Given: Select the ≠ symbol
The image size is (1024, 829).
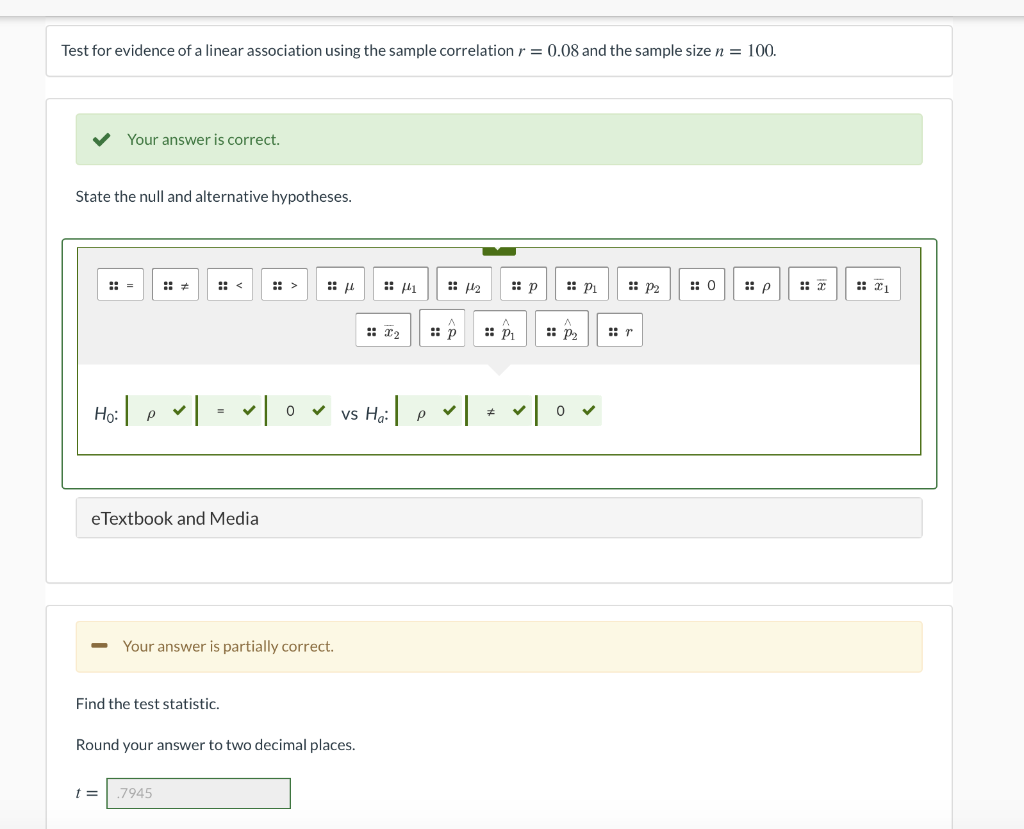Looking at the screenshot, I should click(x=175, y=284).
